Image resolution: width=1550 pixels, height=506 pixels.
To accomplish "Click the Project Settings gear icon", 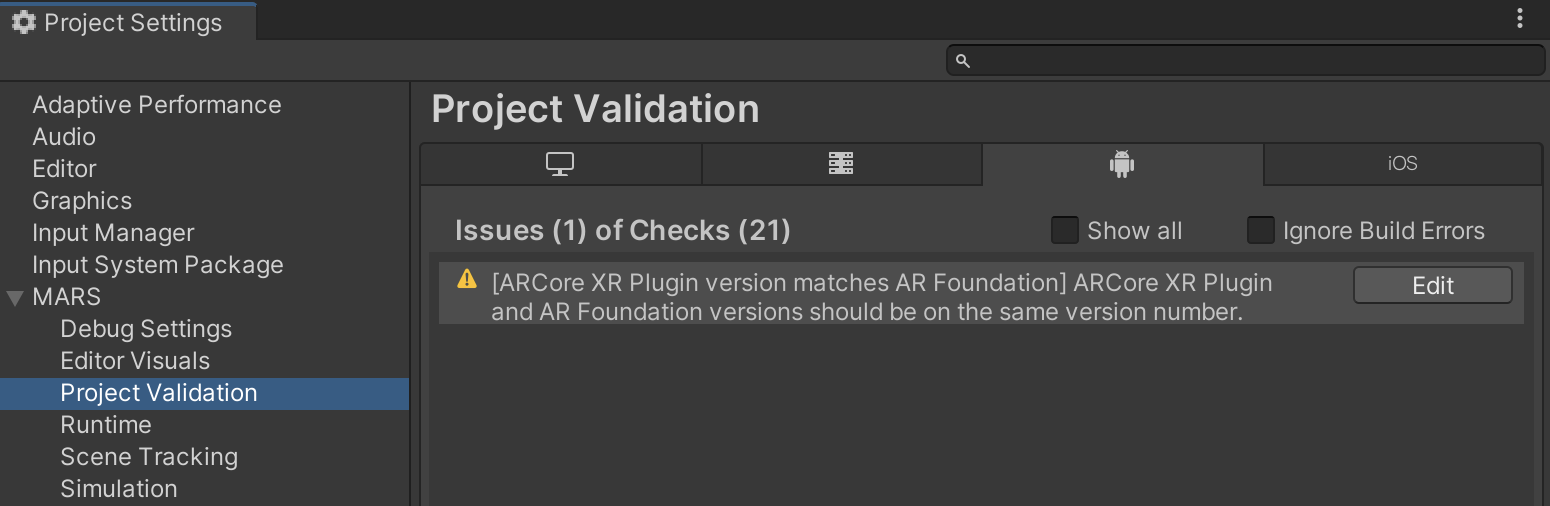I will click(x=24, y=22).
